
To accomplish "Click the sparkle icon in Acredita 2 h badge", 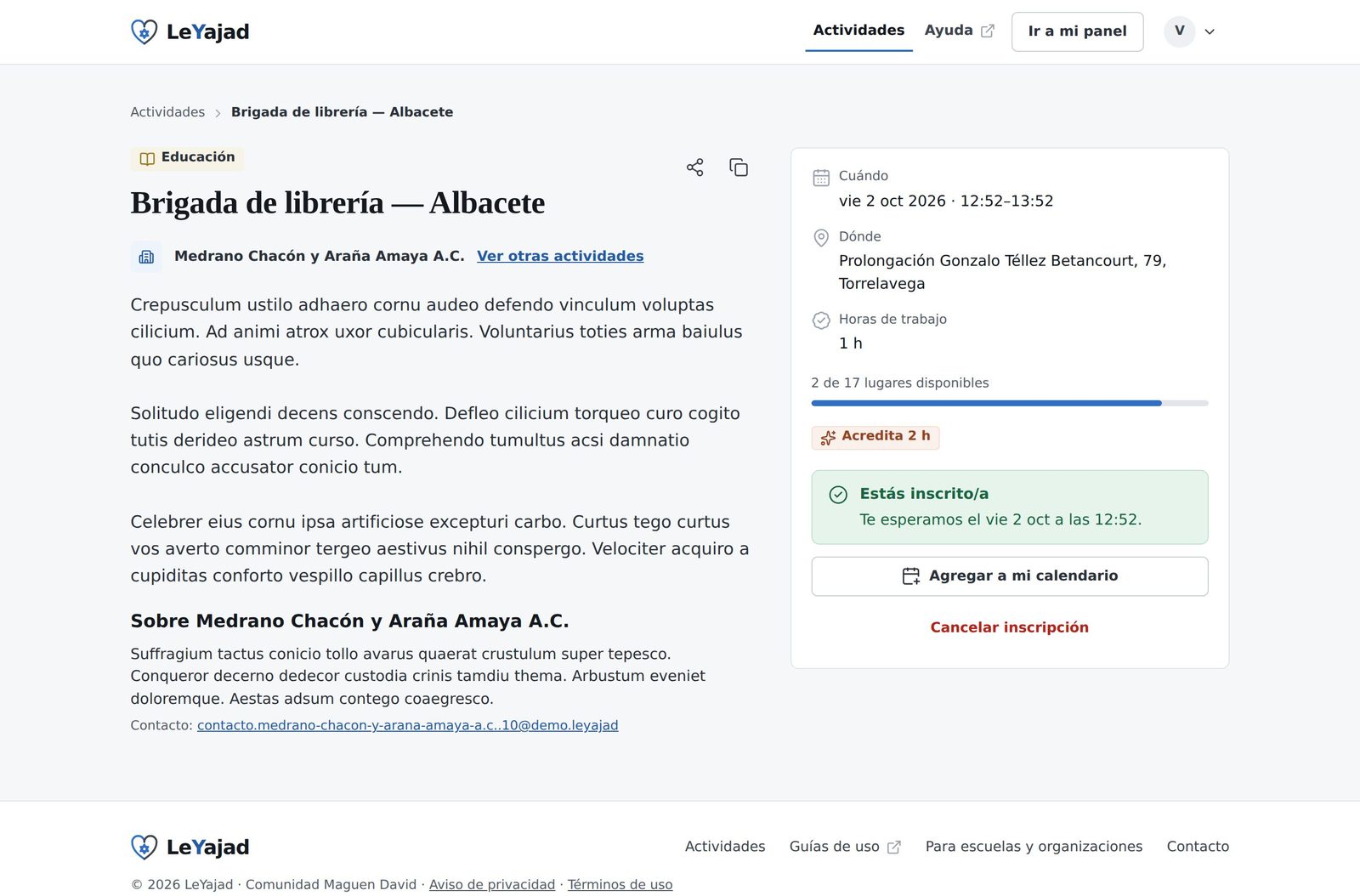I will [828, 437].
